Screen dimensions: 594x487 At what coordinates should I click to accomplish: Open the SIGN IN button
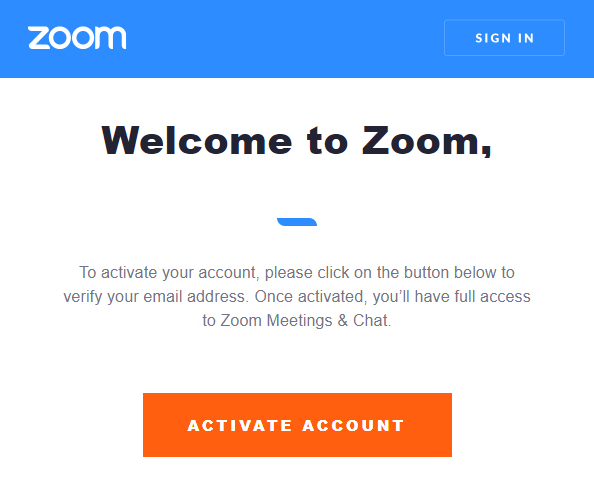tap(504, 38)
